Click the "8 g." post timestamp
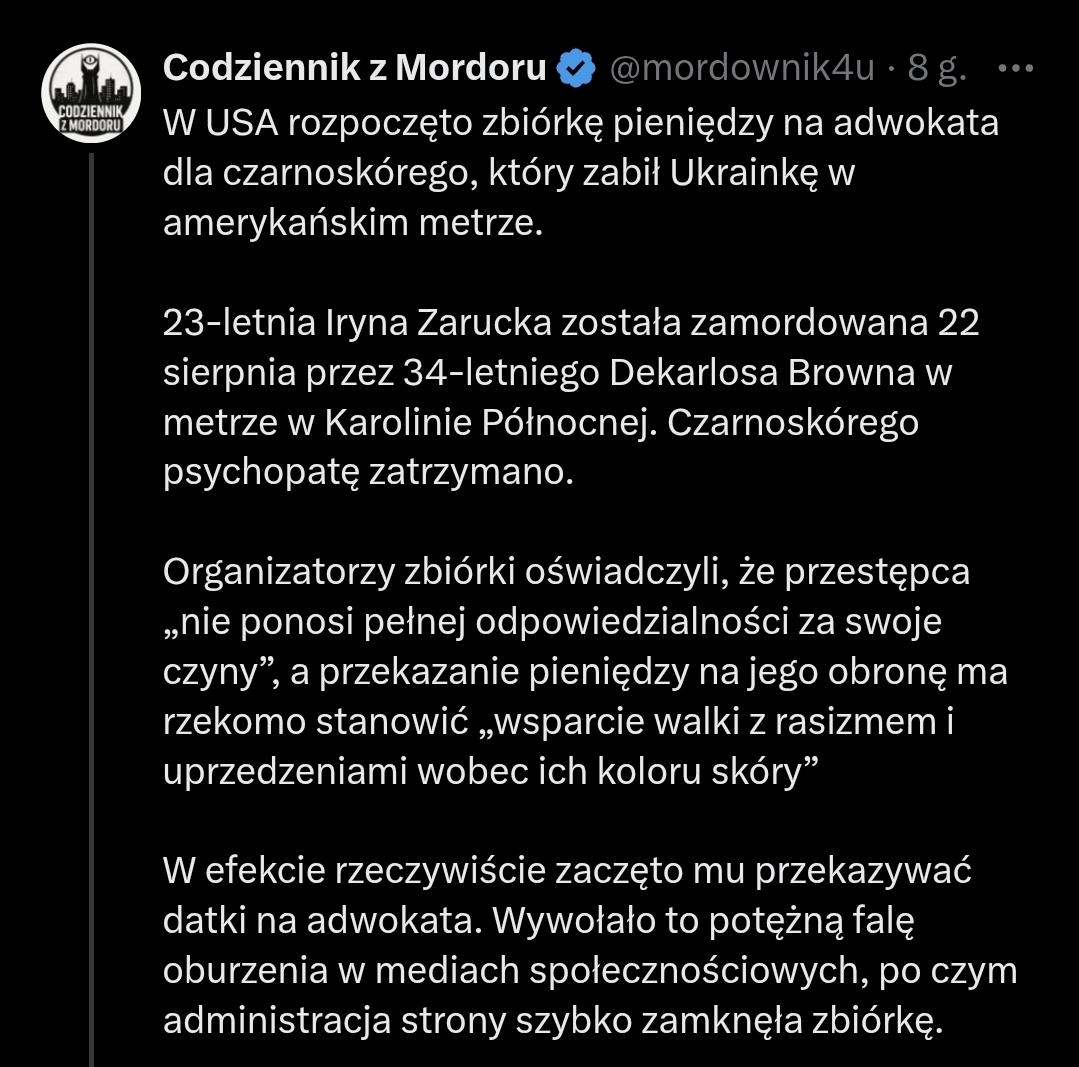 [x=937, y=69]
